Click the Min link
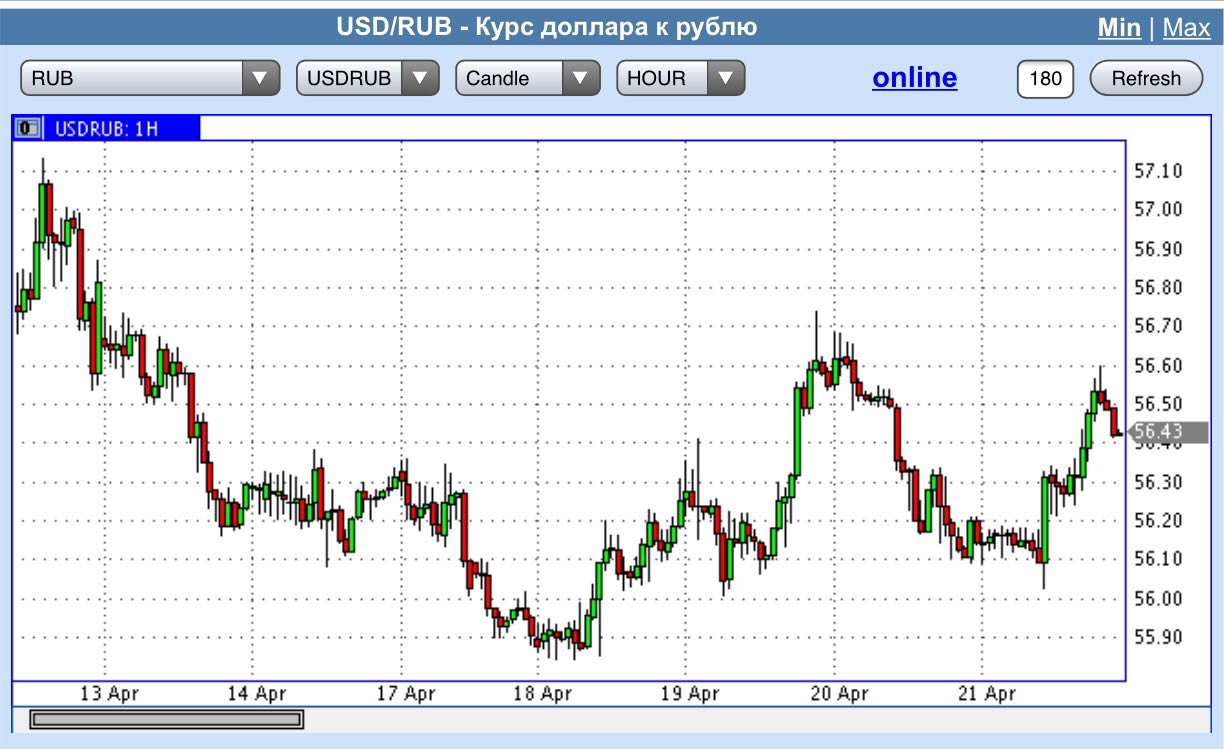 tap(1119, 28)
